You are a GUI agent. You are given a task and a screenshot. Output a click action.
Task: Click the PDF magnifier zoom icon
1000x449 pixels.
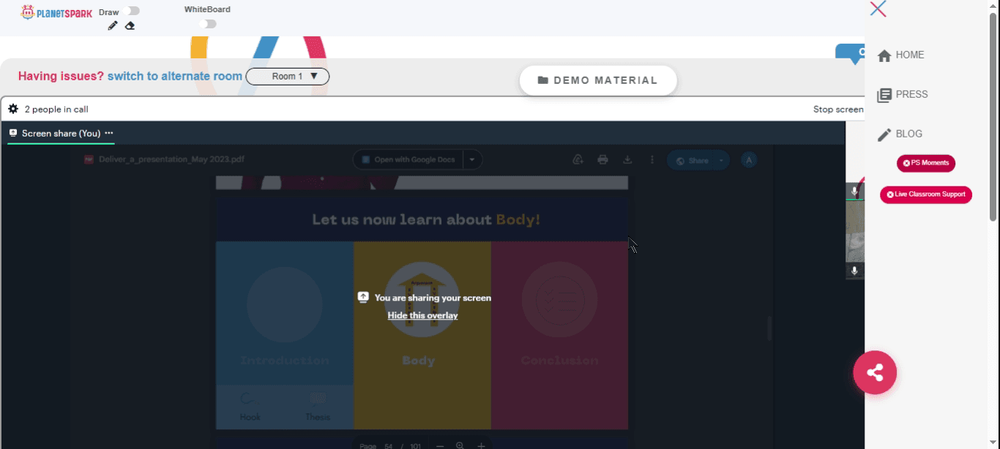point(460,445)
